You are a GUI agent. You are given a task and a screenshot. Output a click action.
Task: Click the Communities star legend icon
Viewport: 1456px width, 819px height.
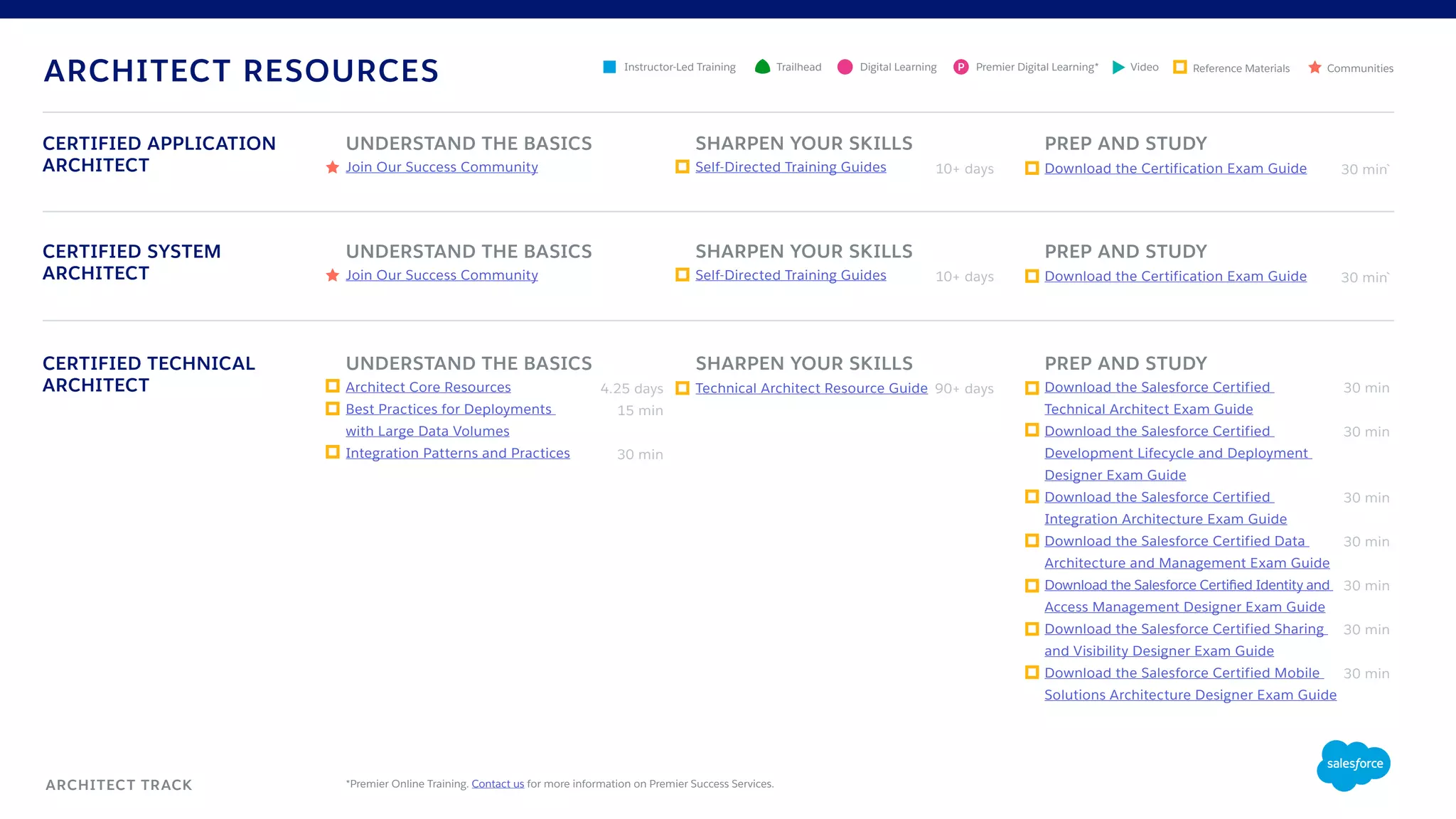click(1315, 67)
